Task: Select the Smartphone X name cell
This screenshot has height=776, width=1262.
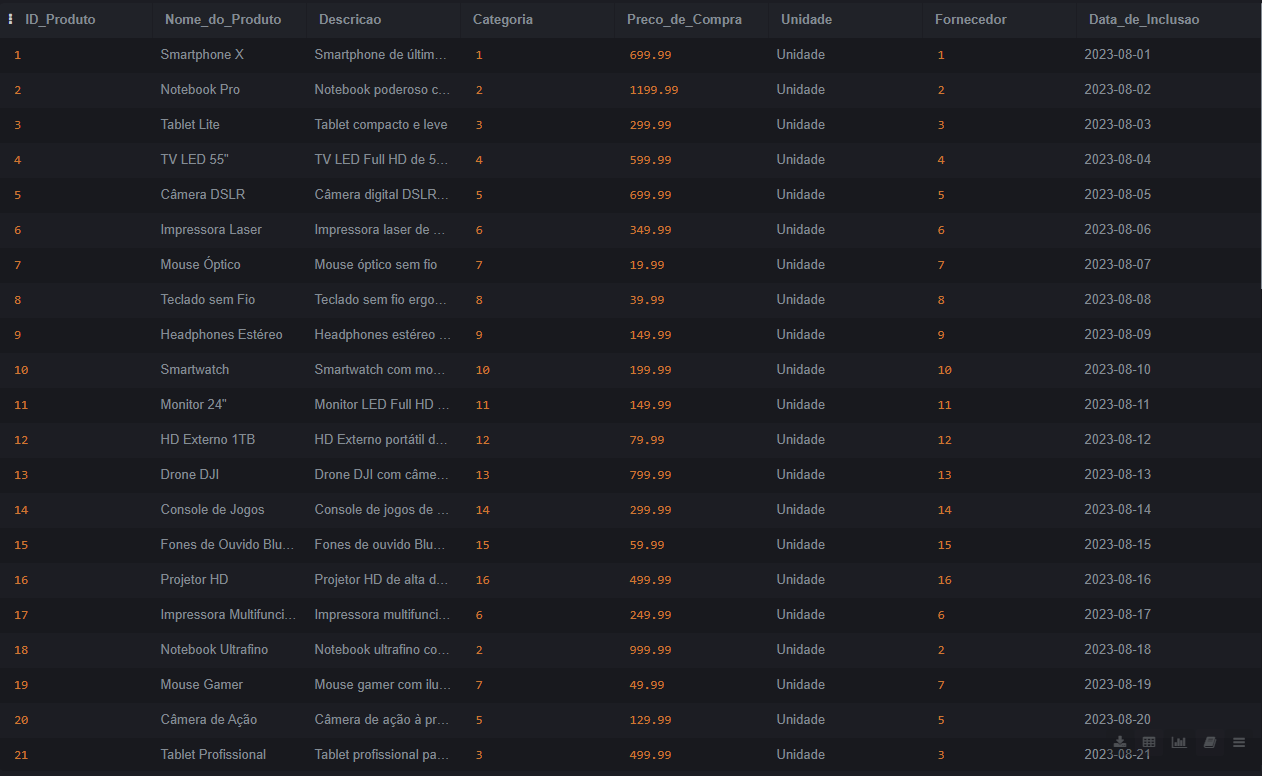Action: pyautogui.click(x=202, y=54)
